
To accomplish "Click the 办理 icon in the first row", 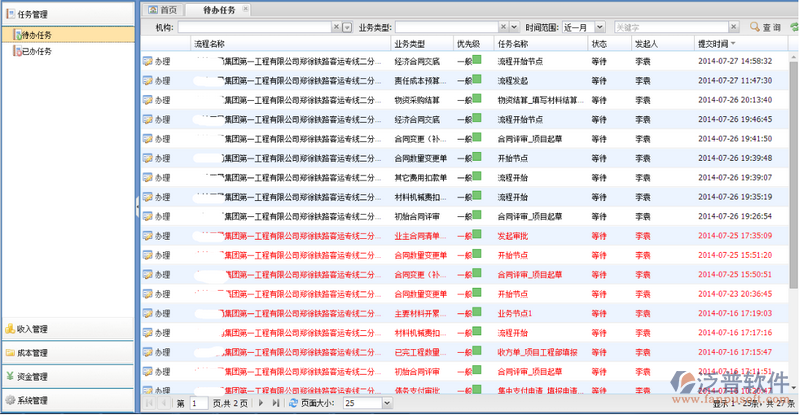I will [x=148, y=62].
